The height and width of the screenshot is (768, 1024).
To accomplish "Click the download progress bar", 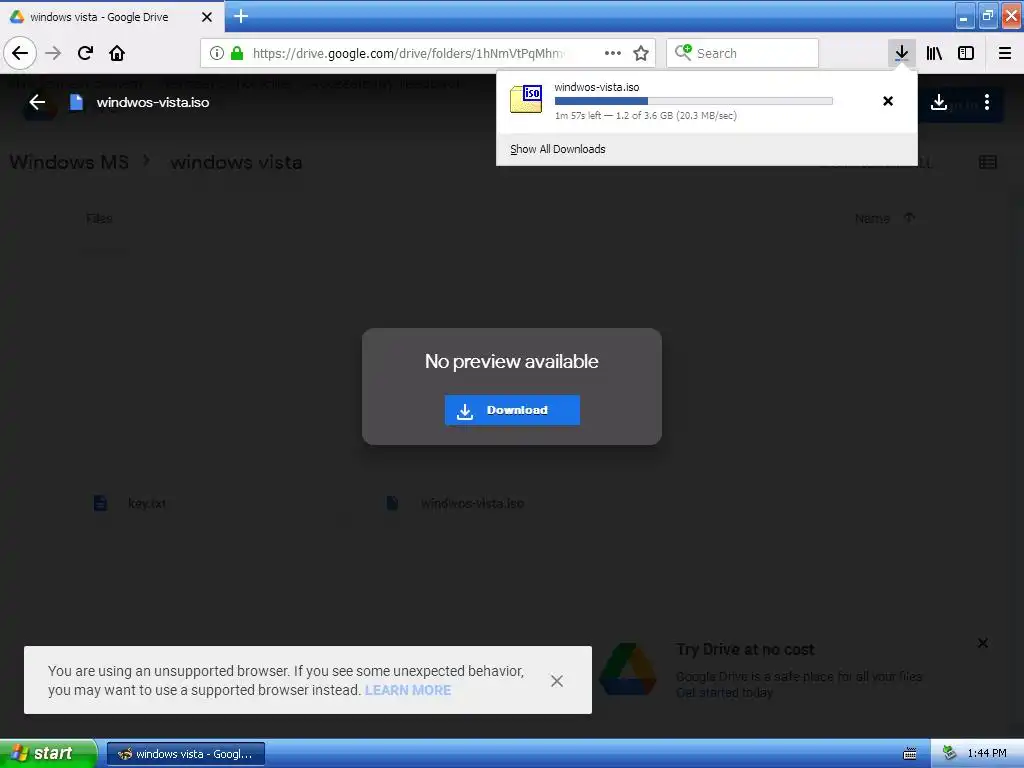I will coord(694,101).
